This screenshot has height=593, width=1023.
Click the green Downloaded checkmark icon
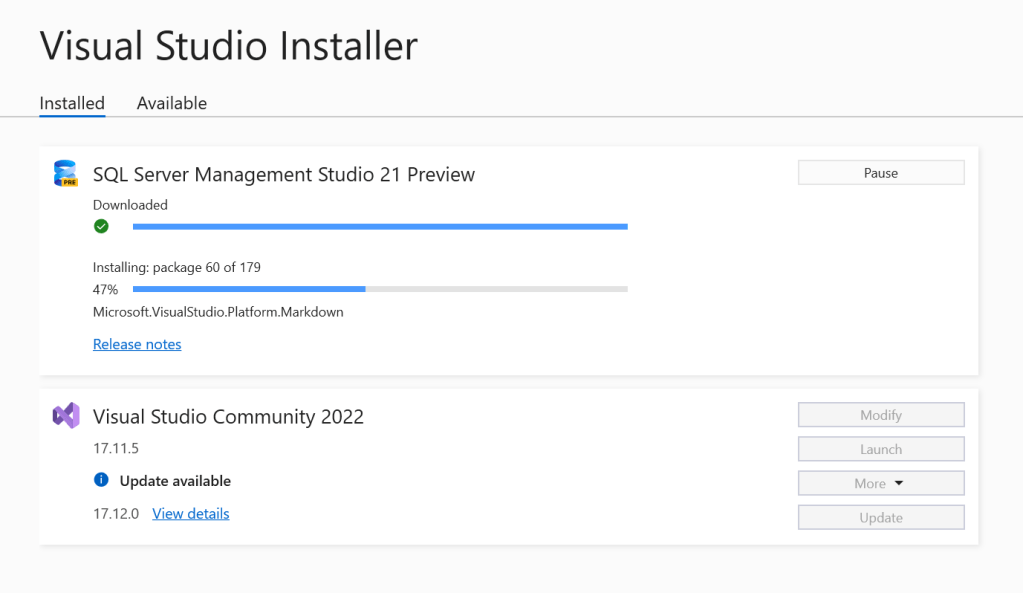101,227
